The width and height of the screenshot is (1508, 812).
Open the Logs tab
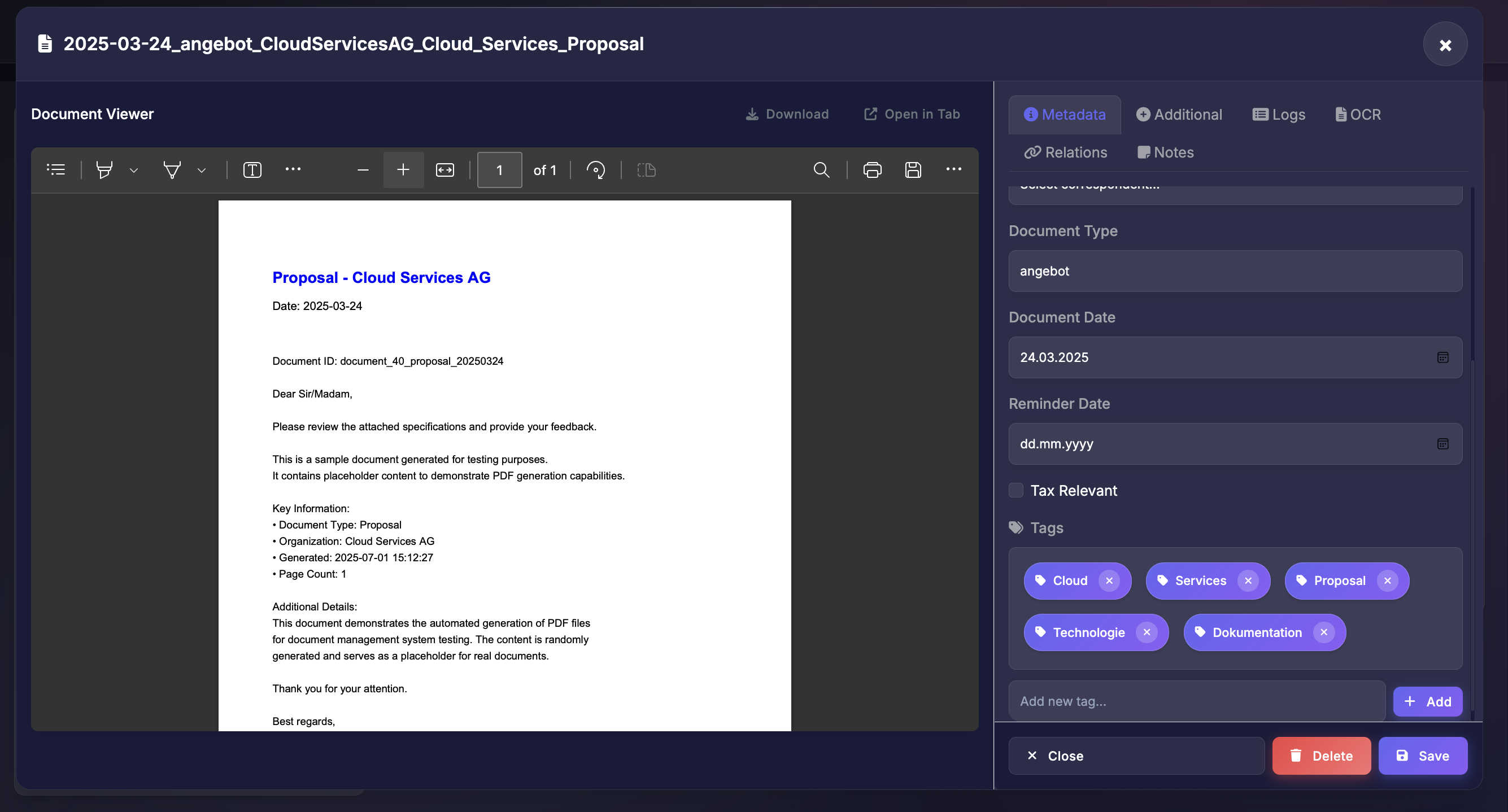tap(1279, 115)
